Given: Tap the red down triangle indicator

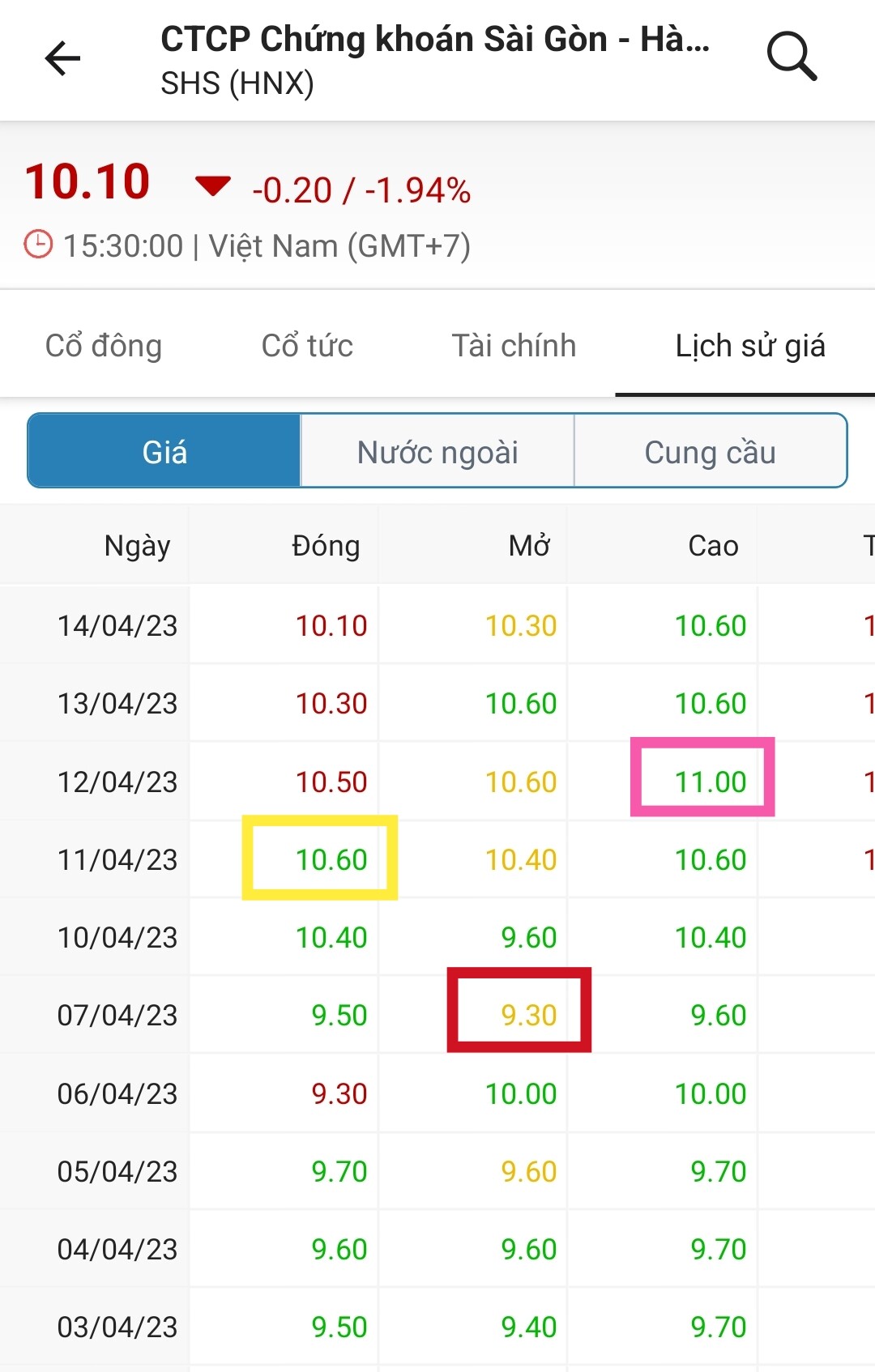Looking at the screenshot, I should coord(213,187).
